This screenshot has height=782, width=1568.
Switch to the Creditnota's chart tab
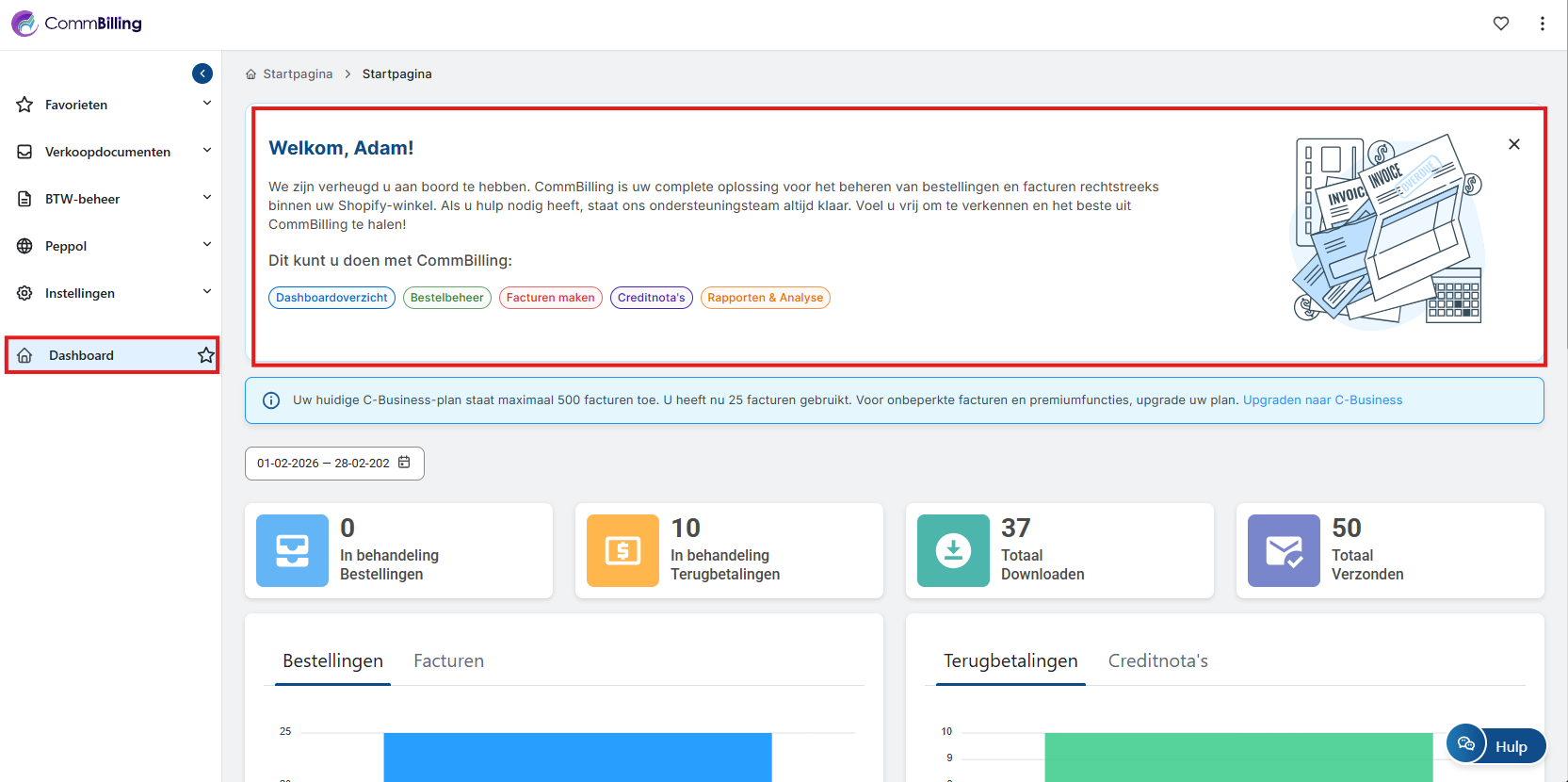click(1157, 661)
